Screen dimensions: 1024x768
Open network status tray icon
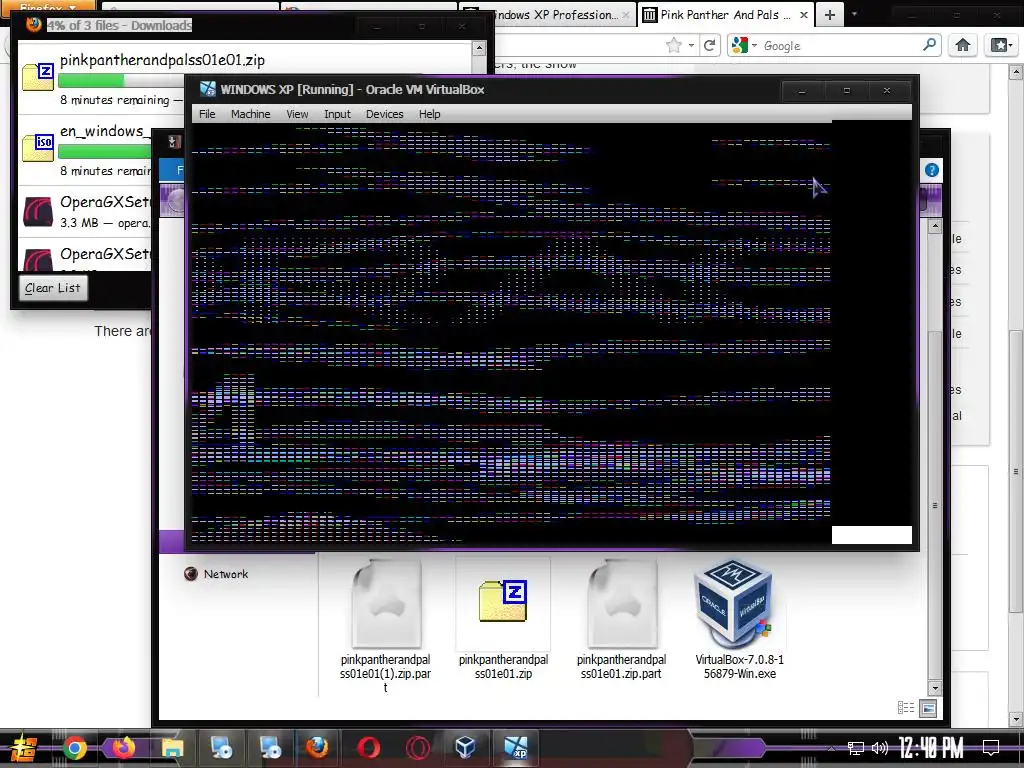coord(855,748)
